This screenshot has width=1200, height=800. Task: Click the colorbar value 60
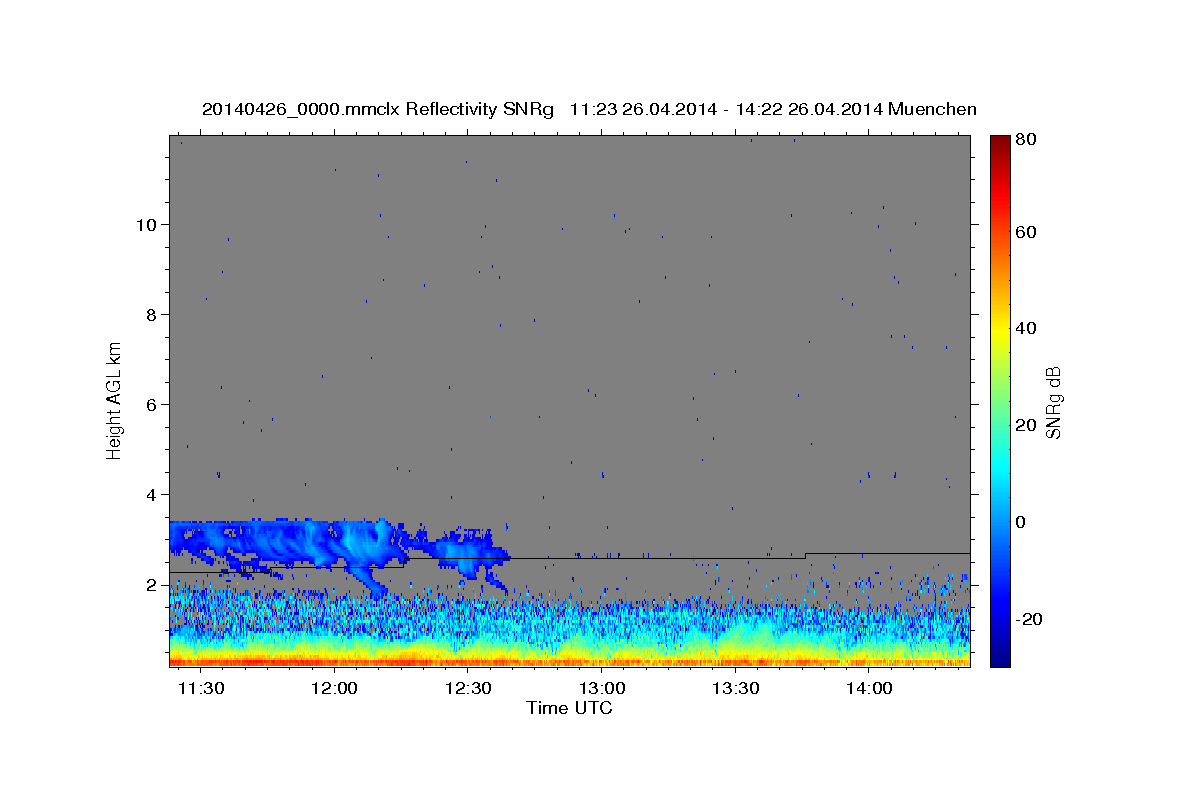coord(1025,232)
